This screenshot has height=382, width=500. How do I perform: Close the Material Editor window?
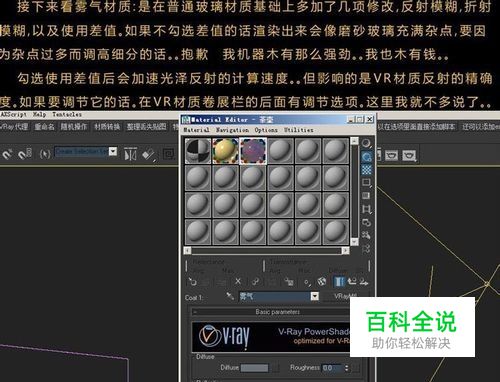point(370,119)
